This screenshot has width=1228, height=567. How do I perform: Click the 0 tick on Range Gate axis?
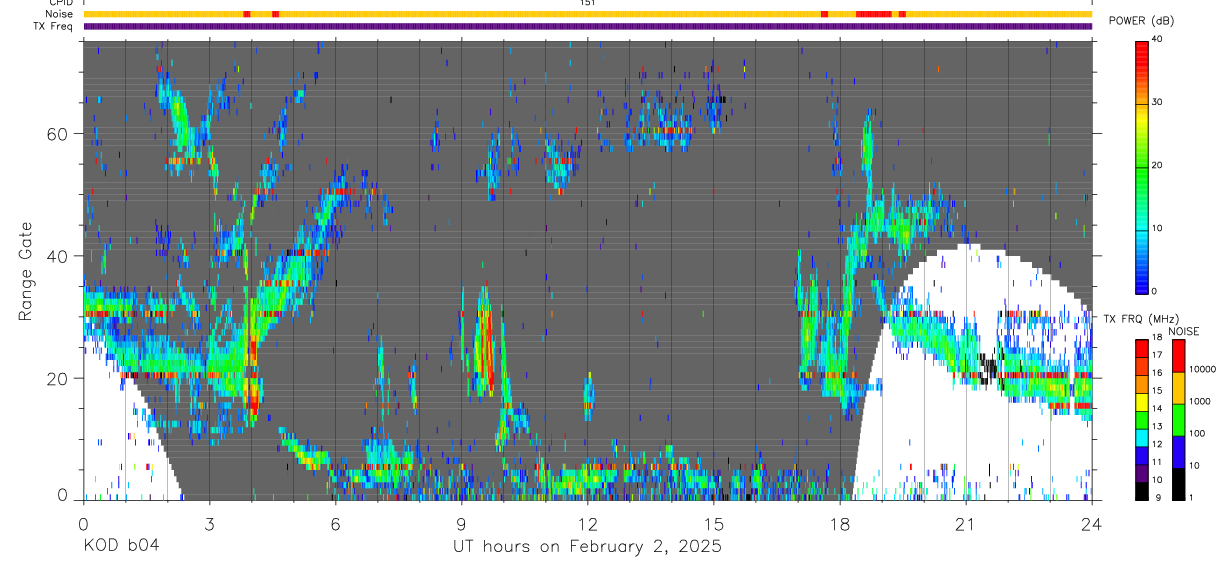tap(62, 495)
